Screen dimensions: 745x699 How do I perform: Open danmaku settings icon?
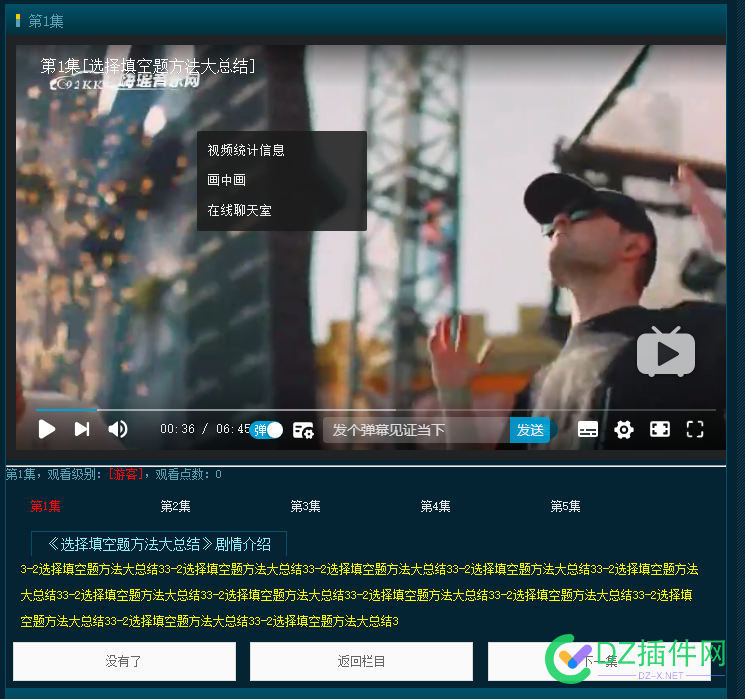point(303,430)
